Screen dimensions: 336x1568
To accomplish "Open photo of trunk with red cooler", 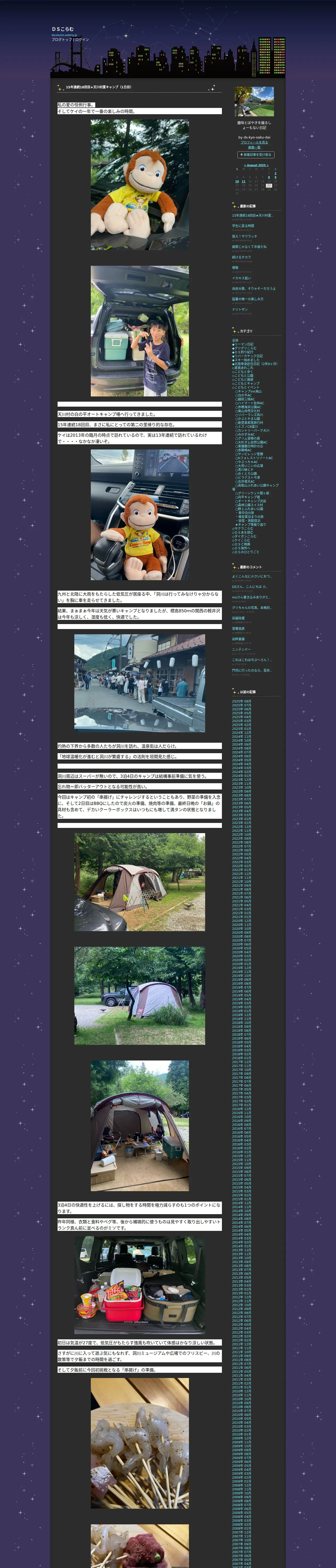I will pyautogui.click(x=140, y=1285).
